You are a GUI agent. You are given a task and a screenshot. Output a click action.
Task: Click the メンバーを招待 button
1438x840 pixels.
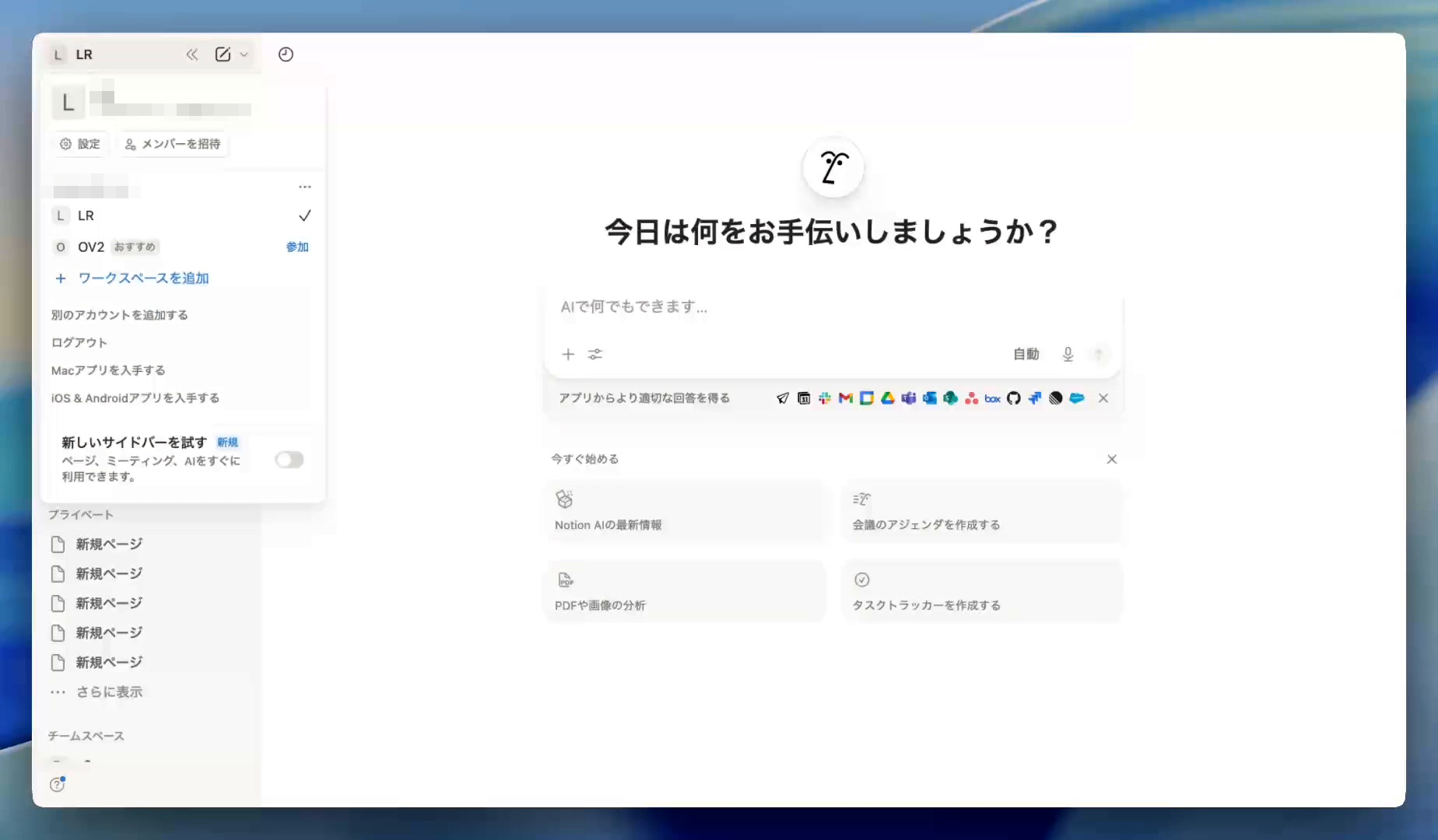(x=173, y=144)
